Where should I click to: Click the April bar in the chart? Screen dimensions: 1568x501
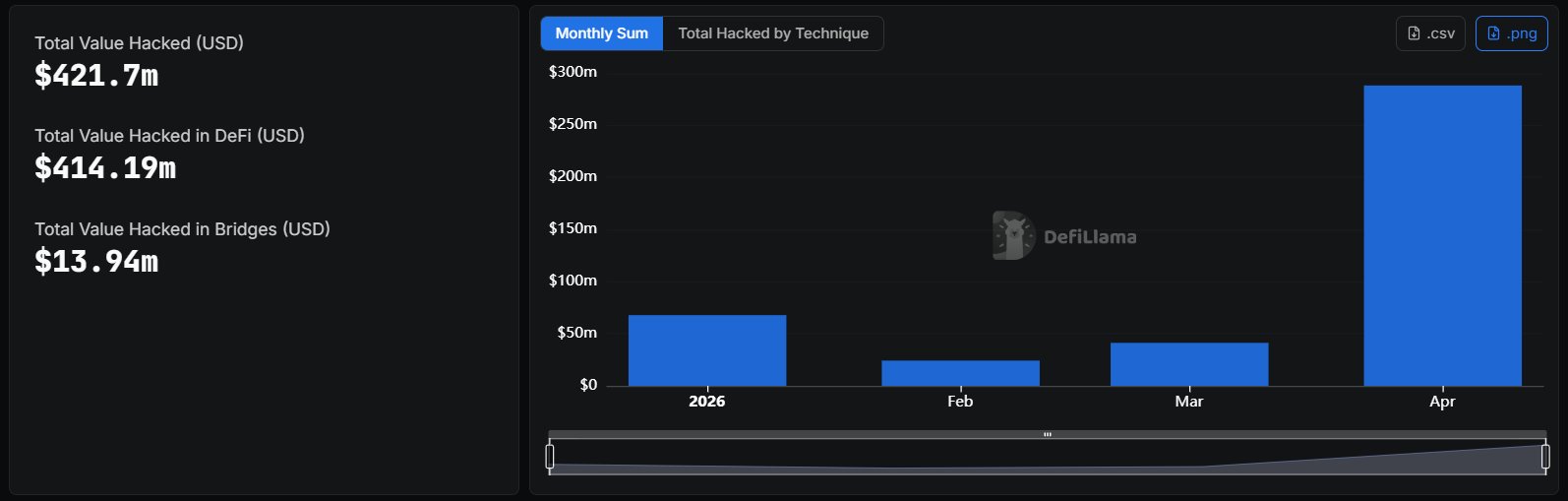pyautogui.click(x=1442, y=236)
